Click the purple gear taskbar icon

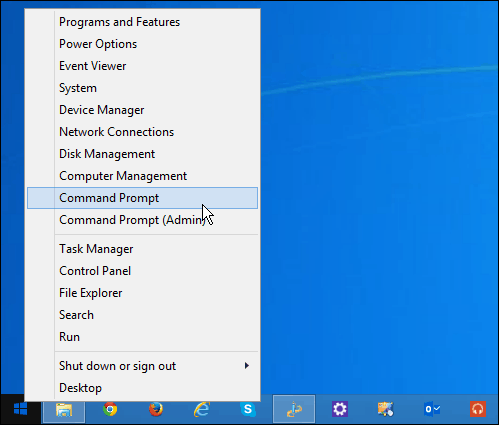pyautogui.click(x=340, y=409)
